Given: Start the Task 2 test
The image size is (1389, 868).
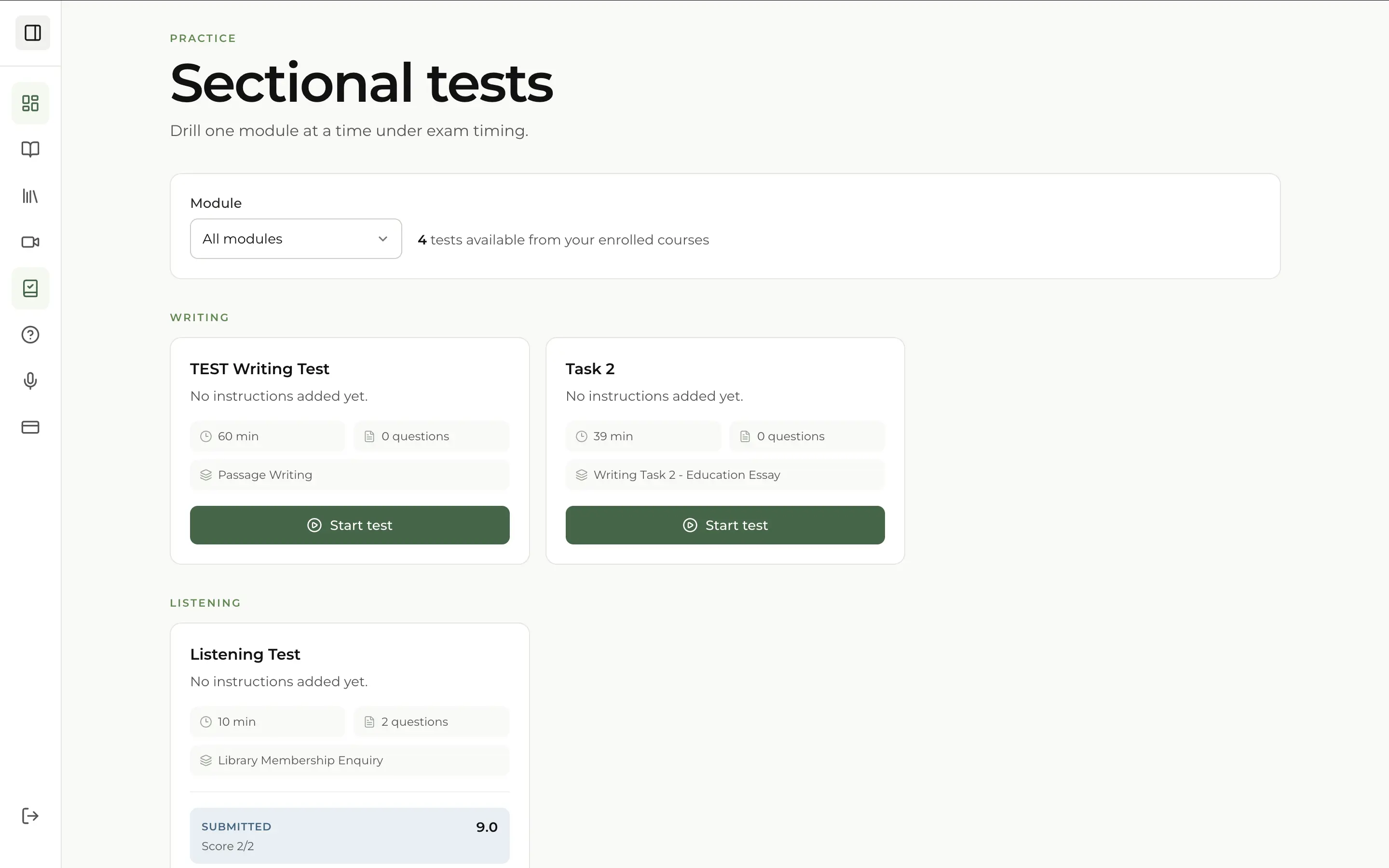Looking at the screenshot, I should (725, 525).
